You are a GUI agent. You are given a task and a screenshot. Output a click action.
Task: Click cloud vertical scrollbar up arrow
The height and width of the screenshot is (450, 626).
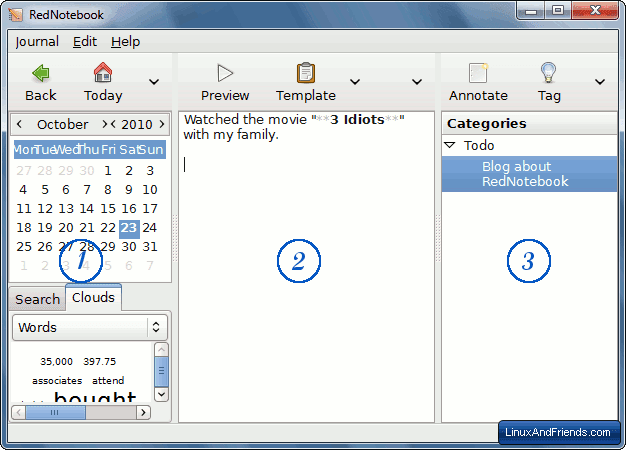(161, 350)
